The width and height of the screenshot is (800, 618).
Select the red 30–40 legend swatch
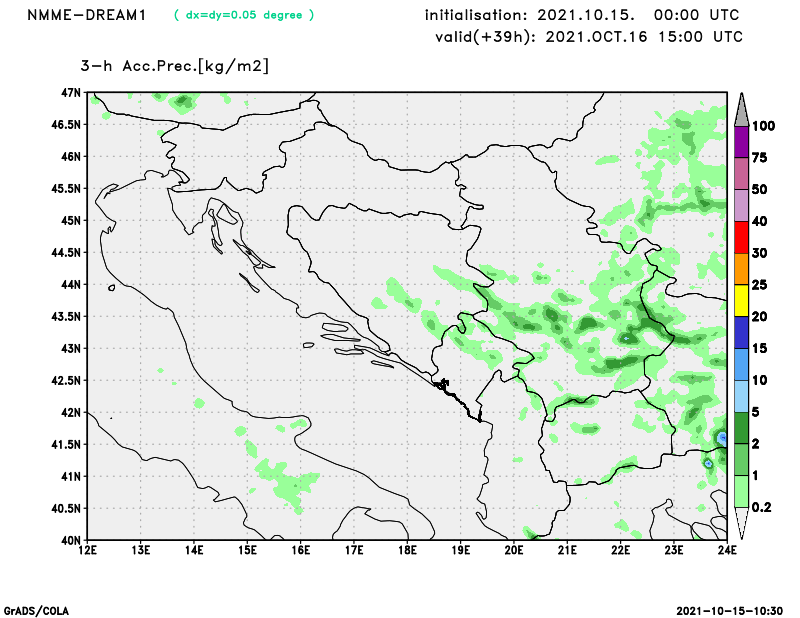coord(742,237)
